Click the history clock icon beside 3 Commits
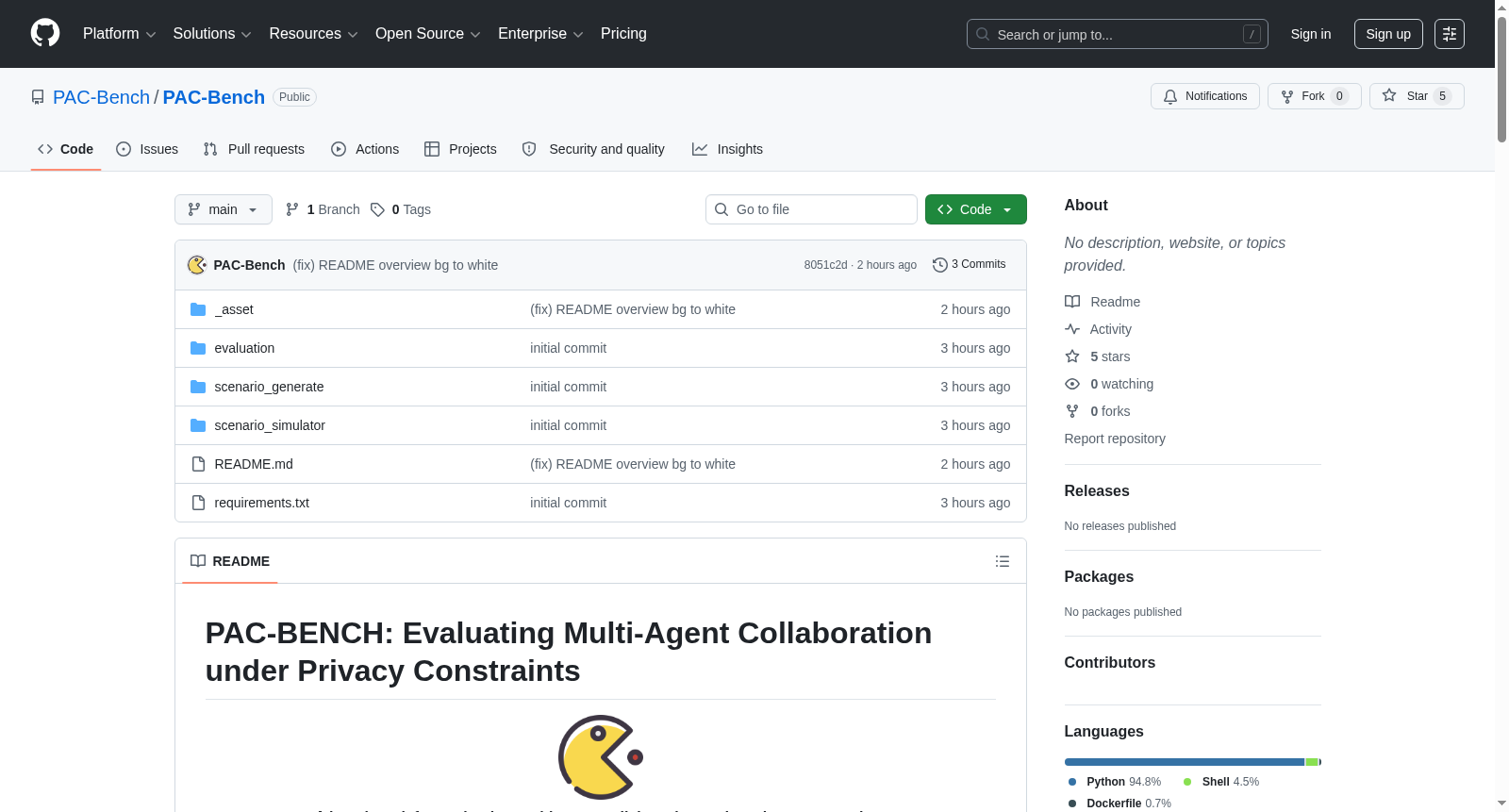 (939, 265)
